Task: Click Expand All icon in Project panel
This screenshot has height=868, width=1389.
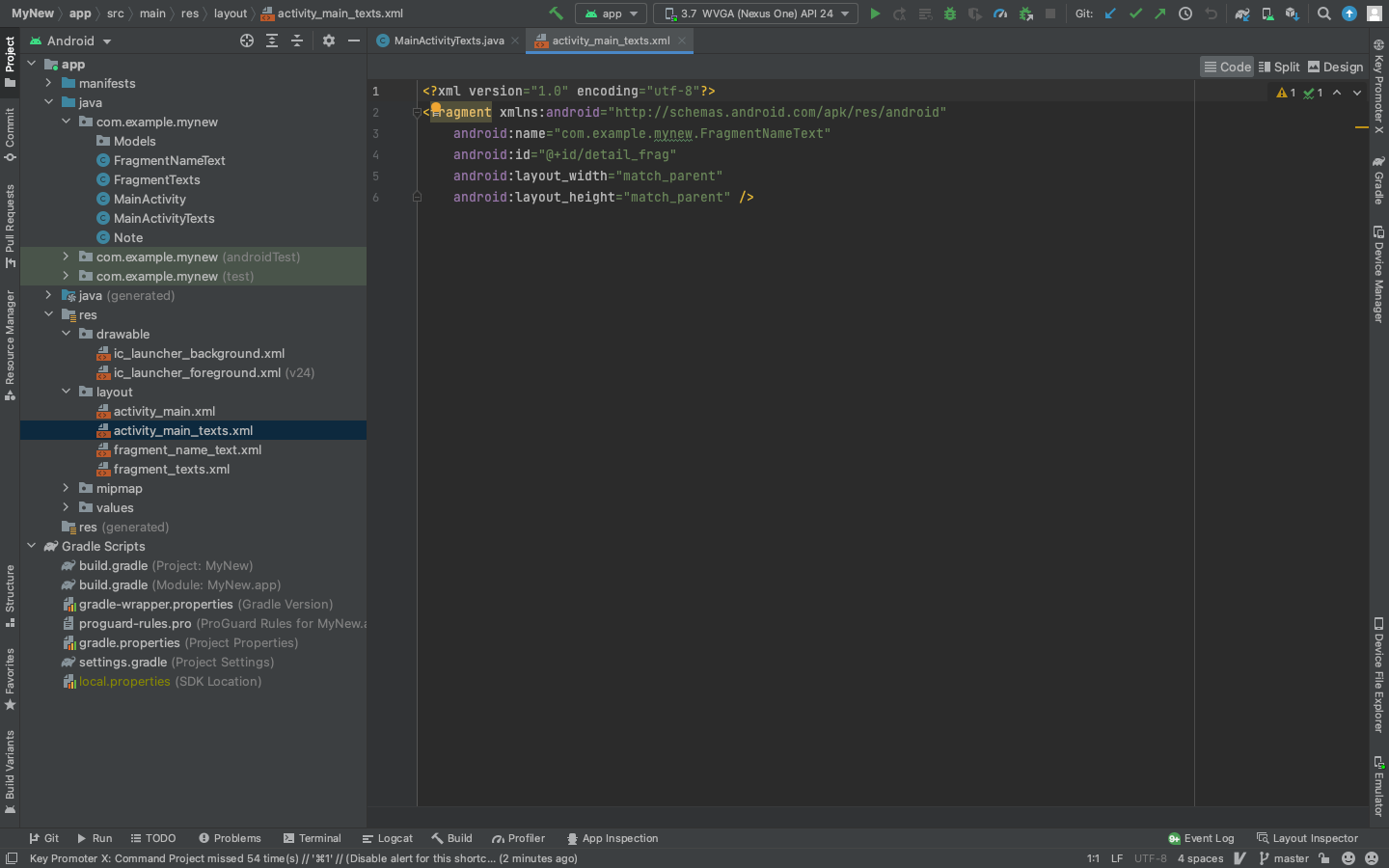Action: point(272,41)
